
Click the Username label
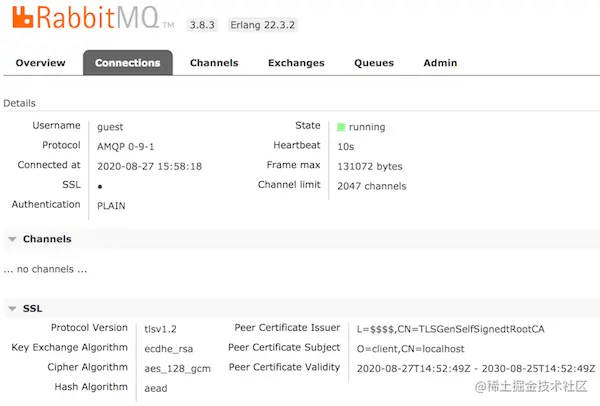[x=56, y=126]
